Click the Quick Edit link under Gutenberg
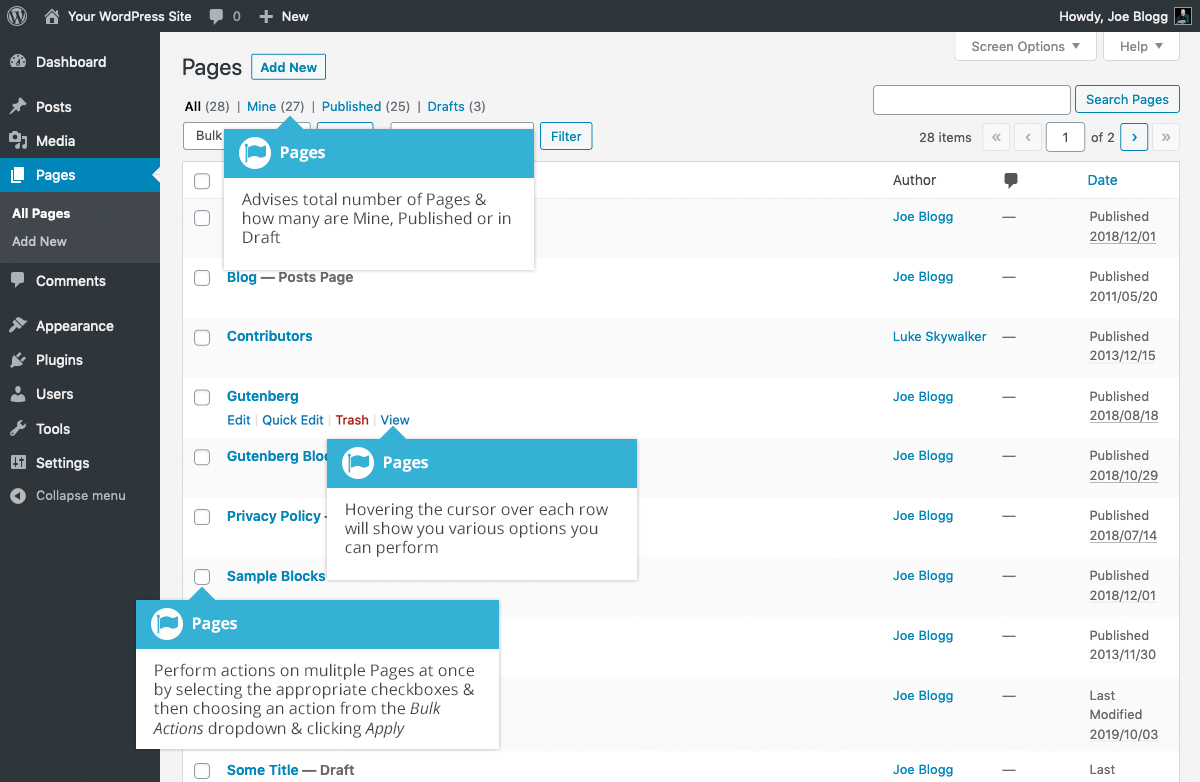Screen dimensions: 1200x782 point(293,420)
